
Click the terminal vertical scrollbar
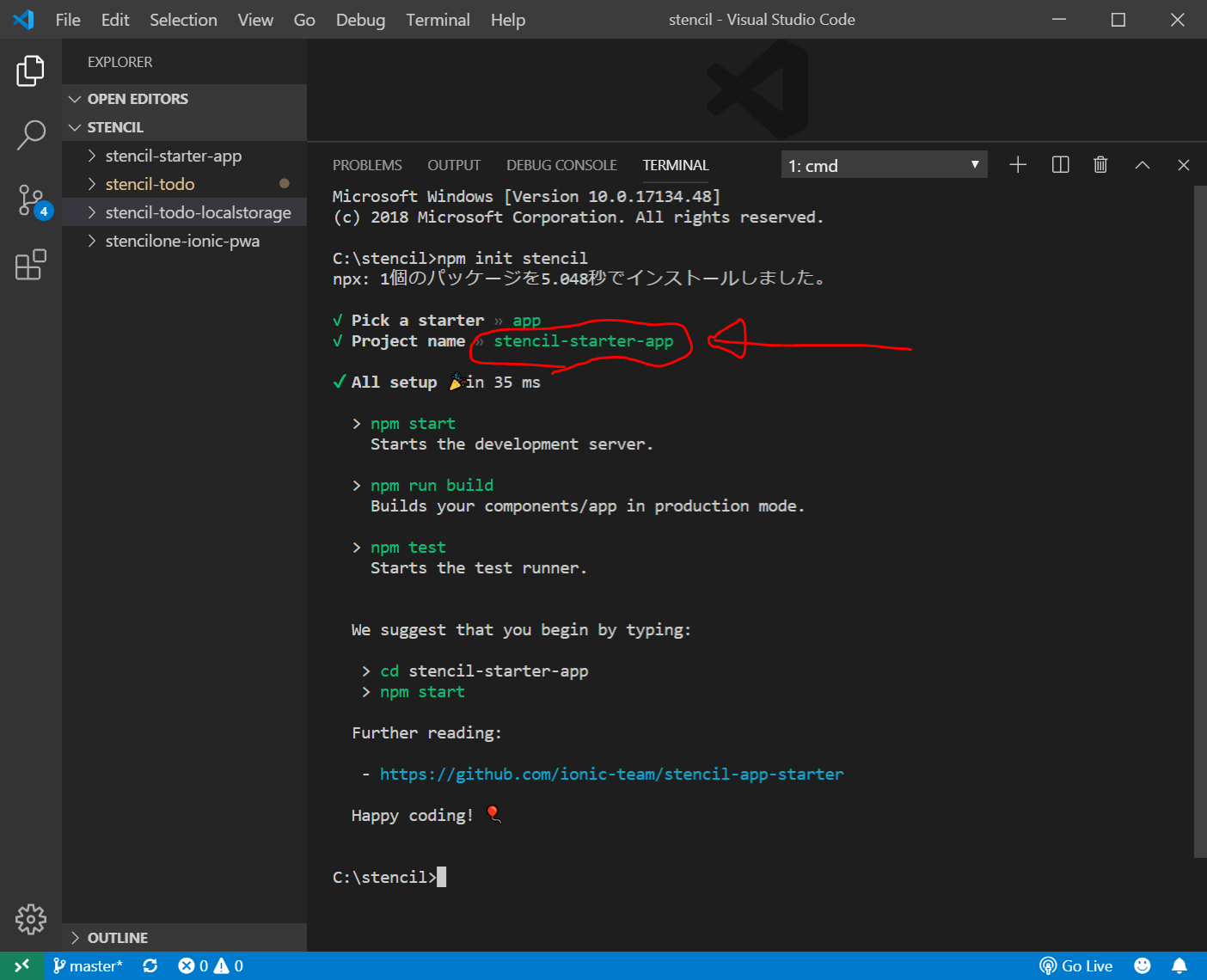[x=1200, y=516]
